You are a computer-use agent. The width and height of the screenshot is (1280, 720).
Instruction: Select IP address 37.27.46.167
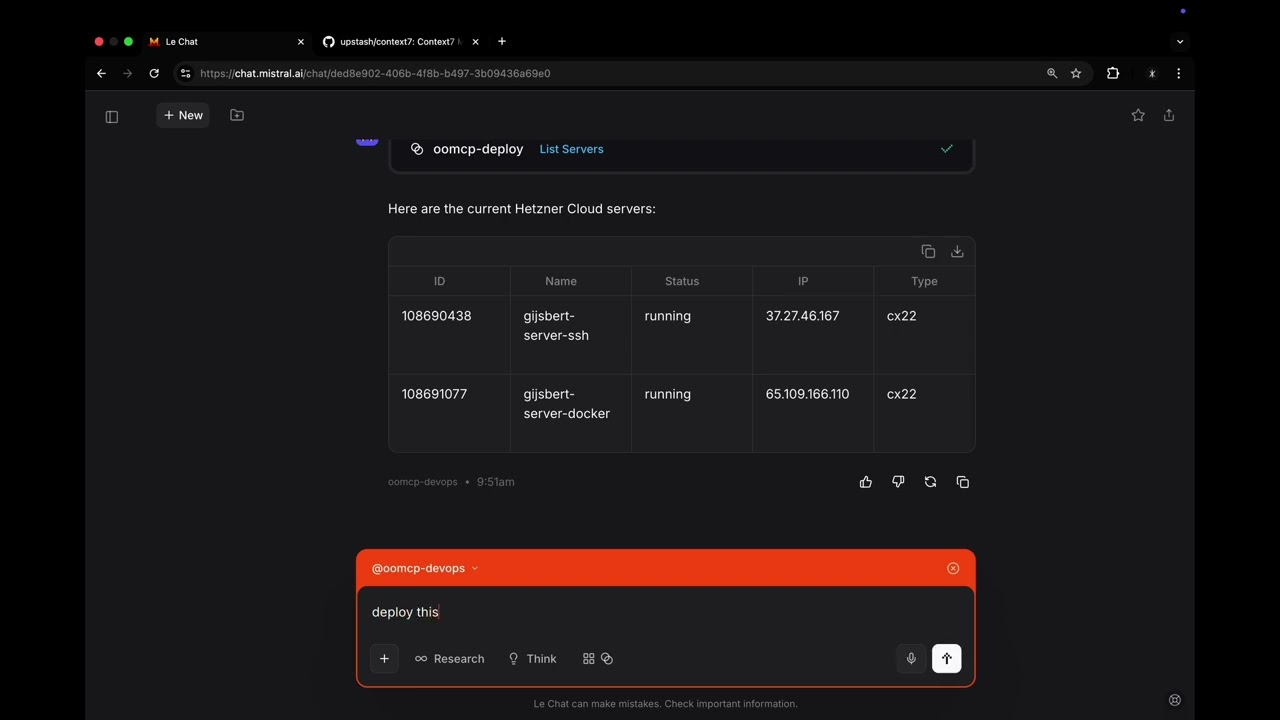point(803,316)
